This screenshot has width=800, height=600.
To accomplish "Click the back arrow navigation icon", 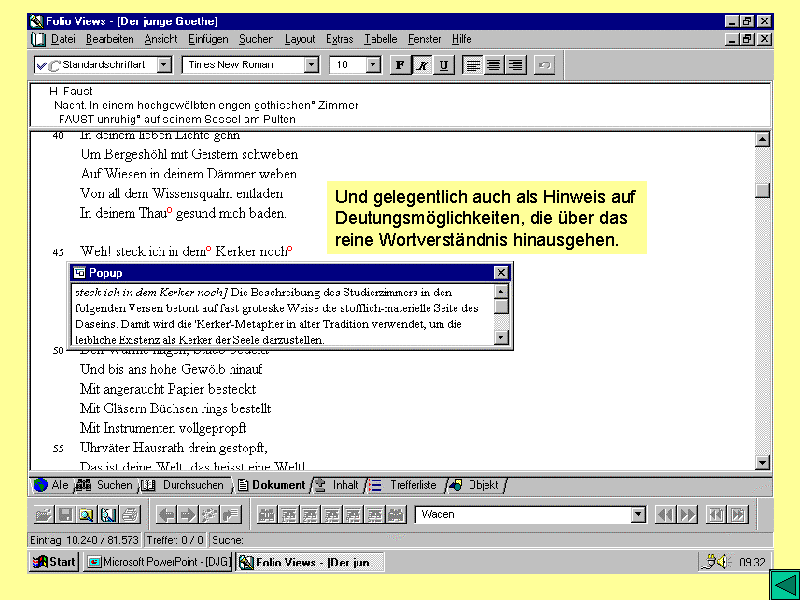I will [x=166, y=515].
